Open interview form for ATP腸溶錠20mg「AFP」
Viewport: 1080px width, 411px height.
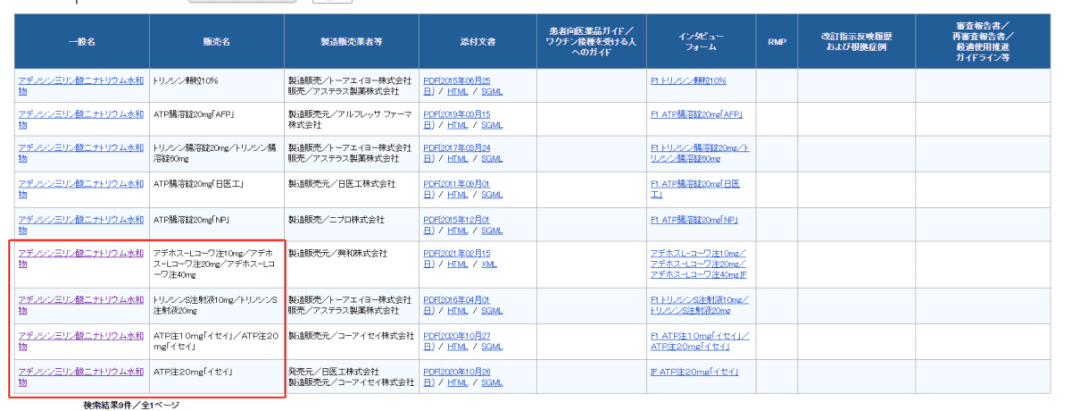[x=696, y=115]
